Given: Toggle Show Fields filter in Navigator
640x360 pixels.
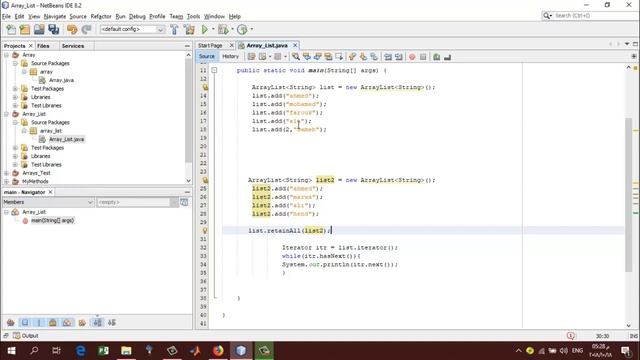Looking at the screenshot, I should pyautogui.click(x=25, y=323).
